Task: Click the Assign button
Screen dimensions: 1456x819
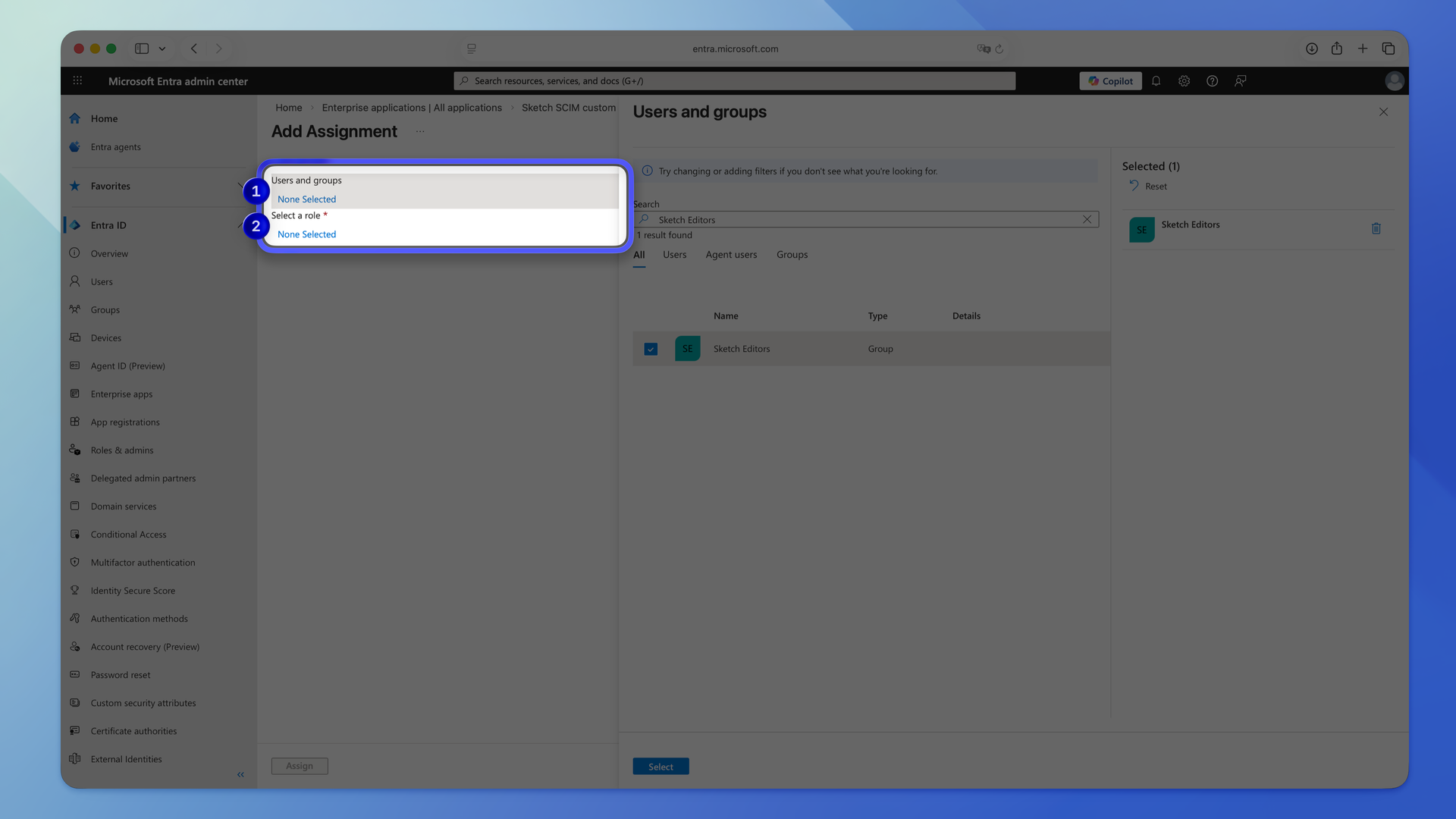Action: coord(300,766)
